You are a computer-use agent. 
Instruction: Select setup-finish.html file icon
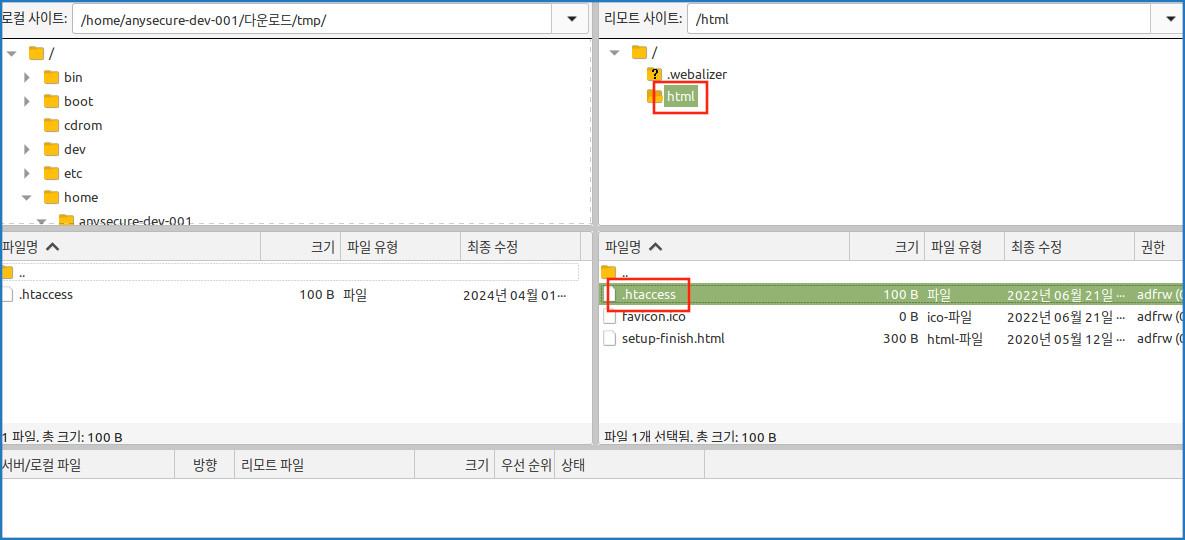(x=609, y=338)
